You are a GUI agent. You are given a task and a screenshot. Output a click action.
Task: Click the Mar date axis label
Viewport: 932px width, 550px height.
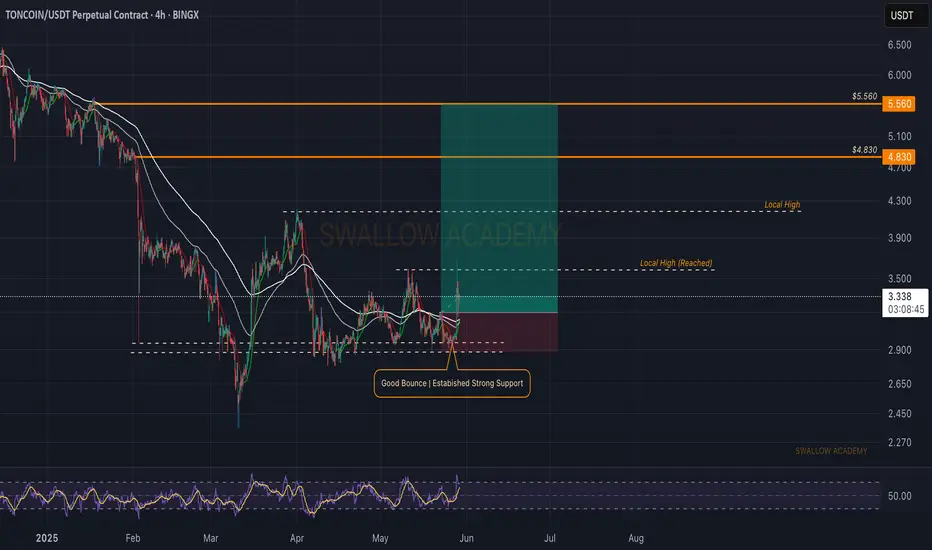(210, 538)
